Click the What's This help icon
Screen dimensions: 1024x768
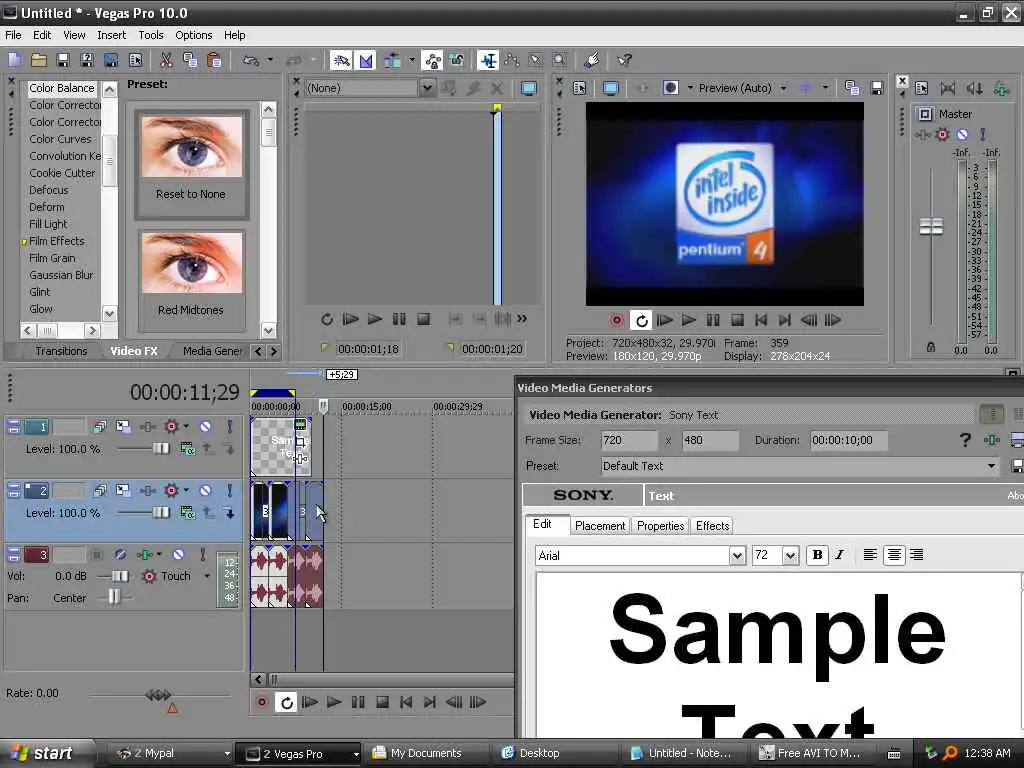pyautogui.click(x=624, y=61)
